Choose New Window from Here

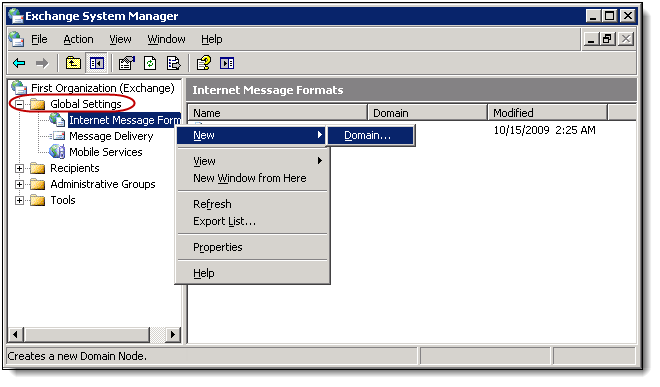[251, 178]
